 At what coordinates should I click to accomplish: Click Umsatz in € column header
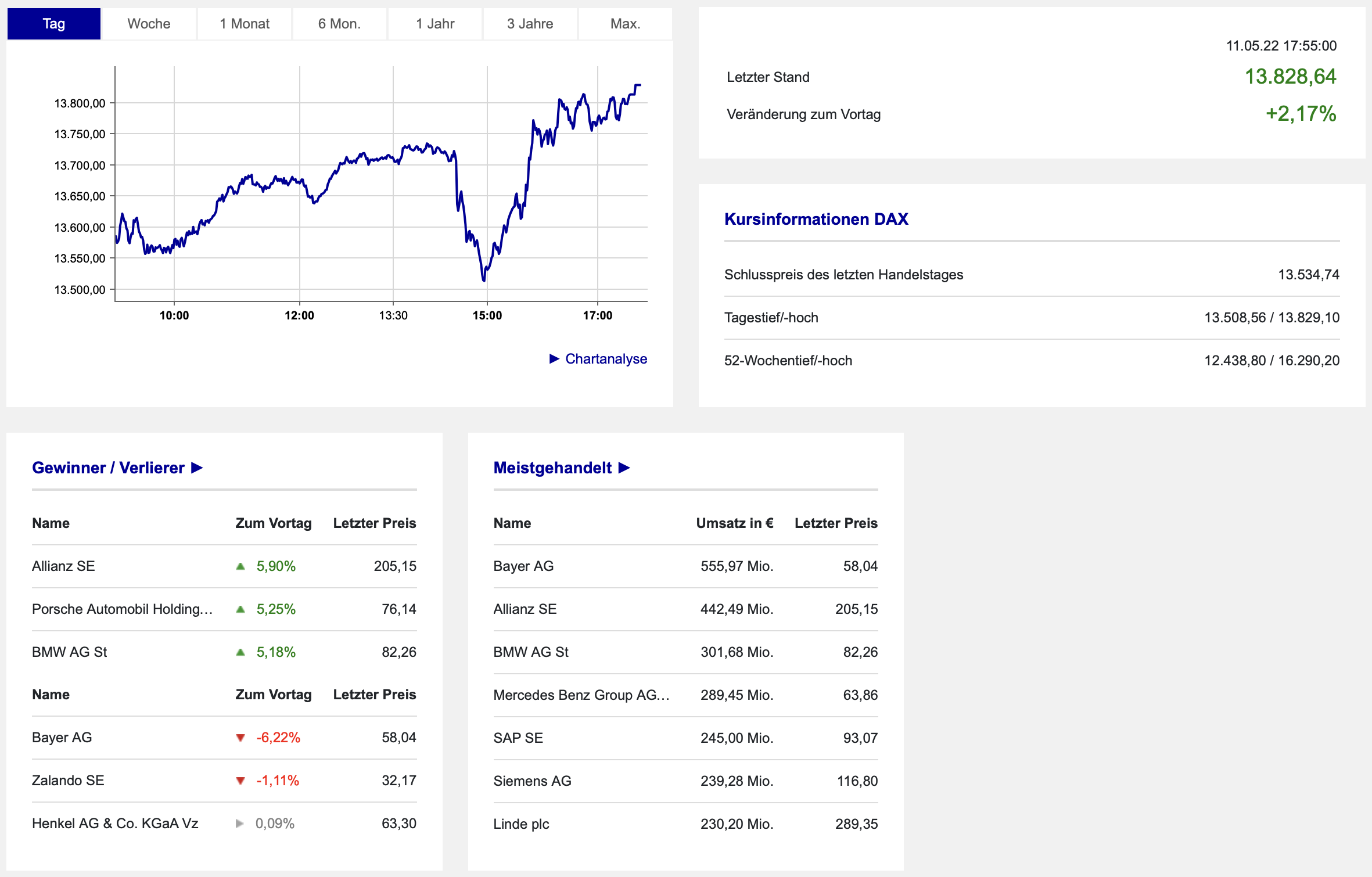click(735, 523)
